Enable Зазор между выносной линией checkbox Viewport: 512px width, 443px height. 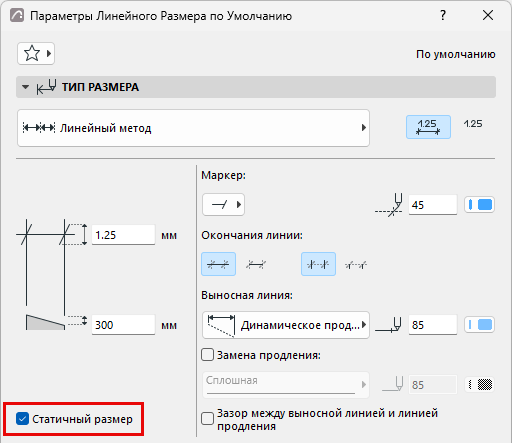(207, 419)
